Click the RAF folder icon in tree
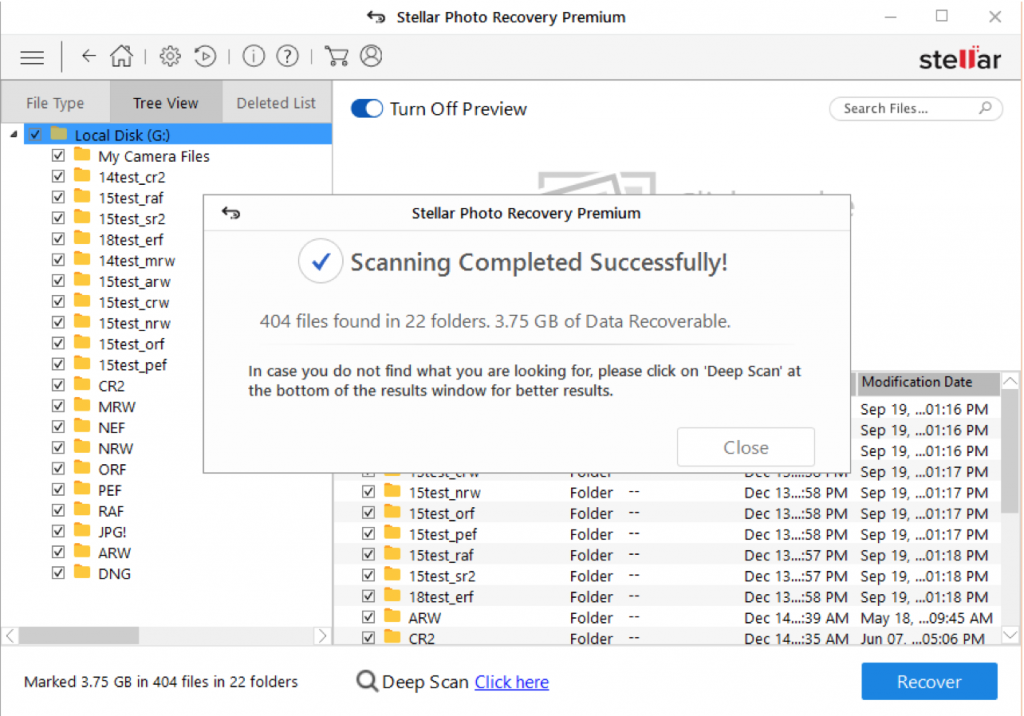Image resolution: width=1024 pixels, height=716 pixels. pyautogui.click(x=82, y=510)
